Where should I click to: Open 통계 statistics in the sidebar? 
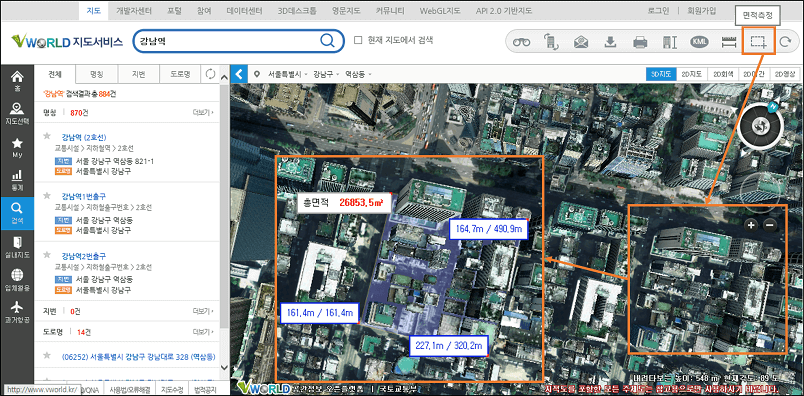pyautogui.click(x=17, y=181)
